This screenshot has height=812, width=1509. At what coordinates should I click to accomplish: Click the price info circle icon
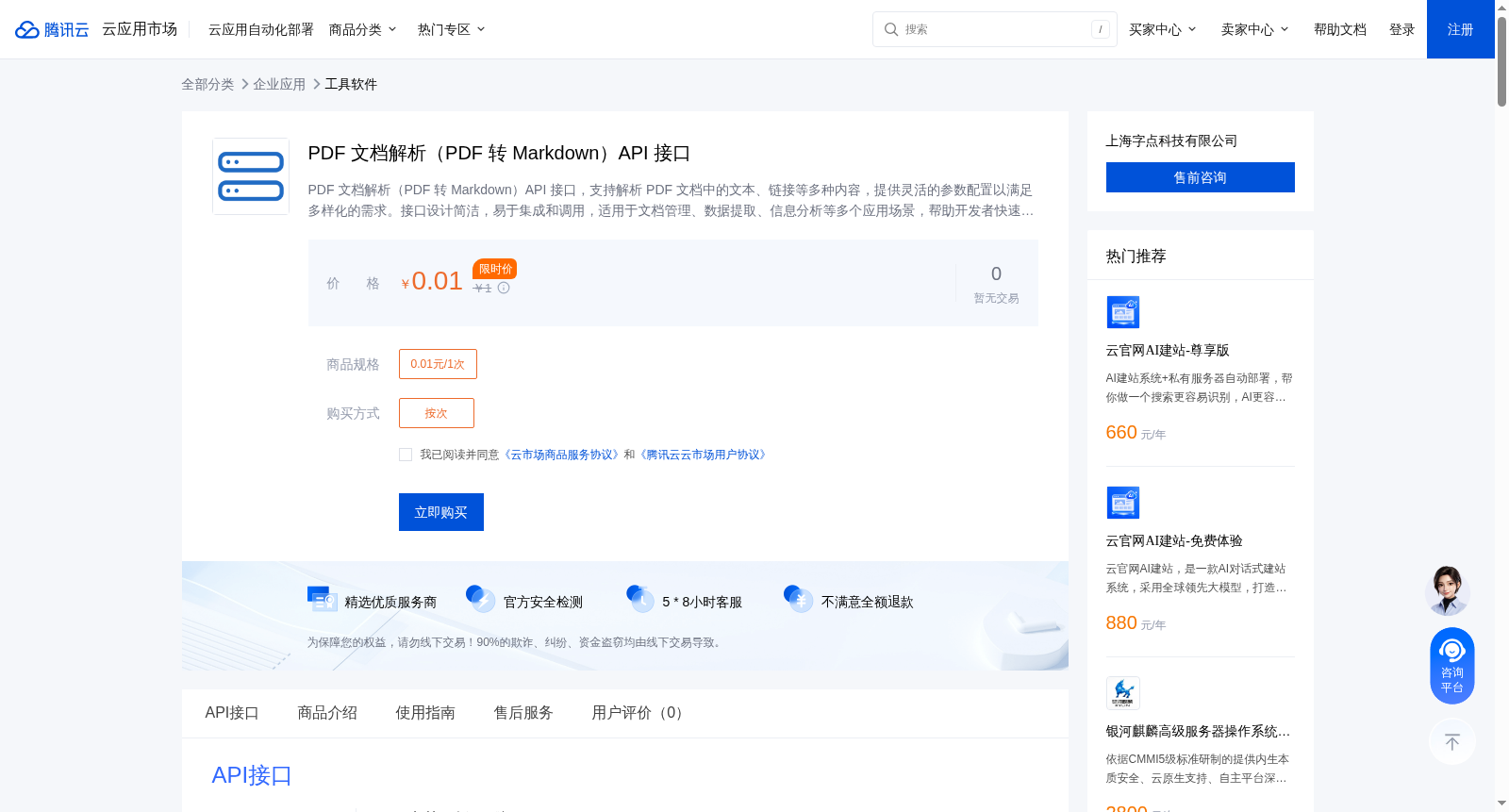[x=504, y=289]
